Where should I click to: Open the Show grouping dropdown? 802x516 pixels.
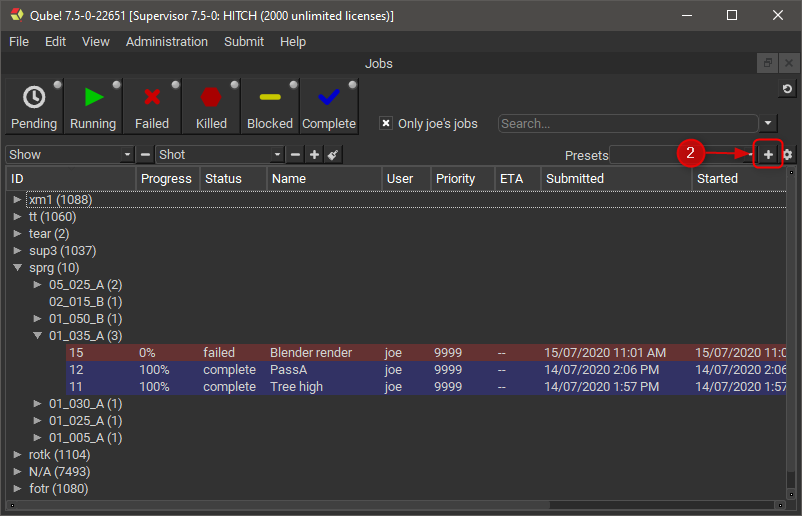(70, 155)
